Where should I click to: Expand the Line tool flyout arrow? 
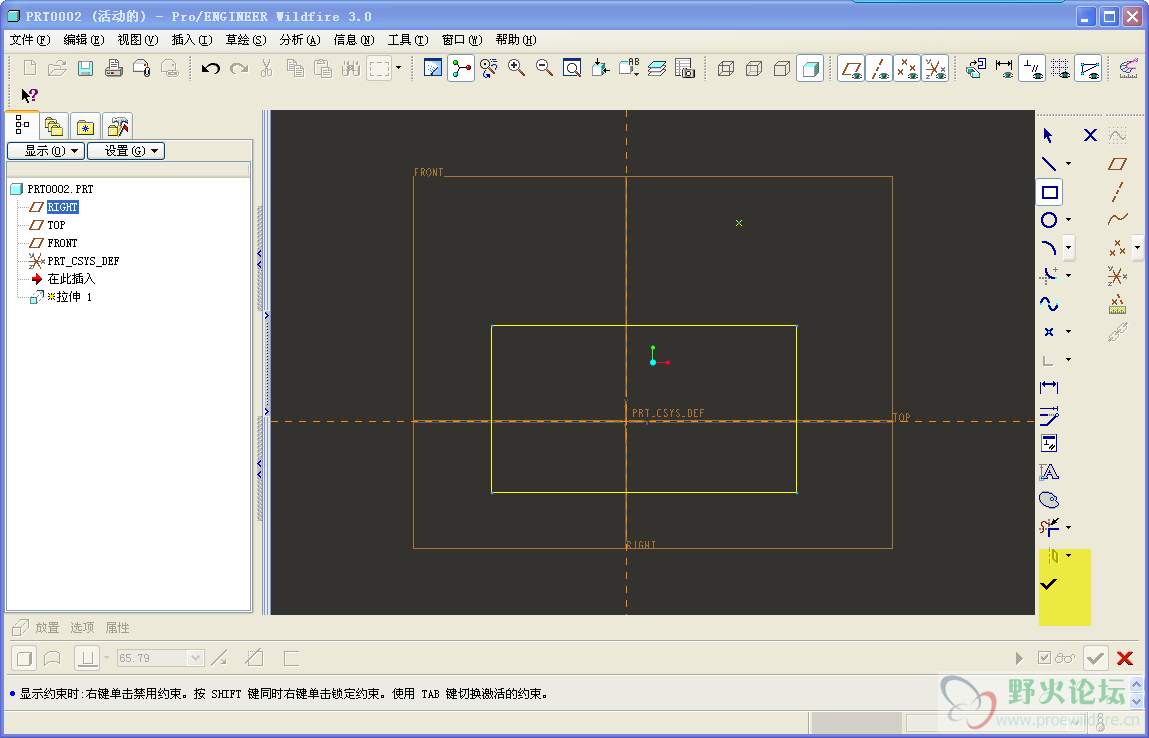(x=1068, y=163)
